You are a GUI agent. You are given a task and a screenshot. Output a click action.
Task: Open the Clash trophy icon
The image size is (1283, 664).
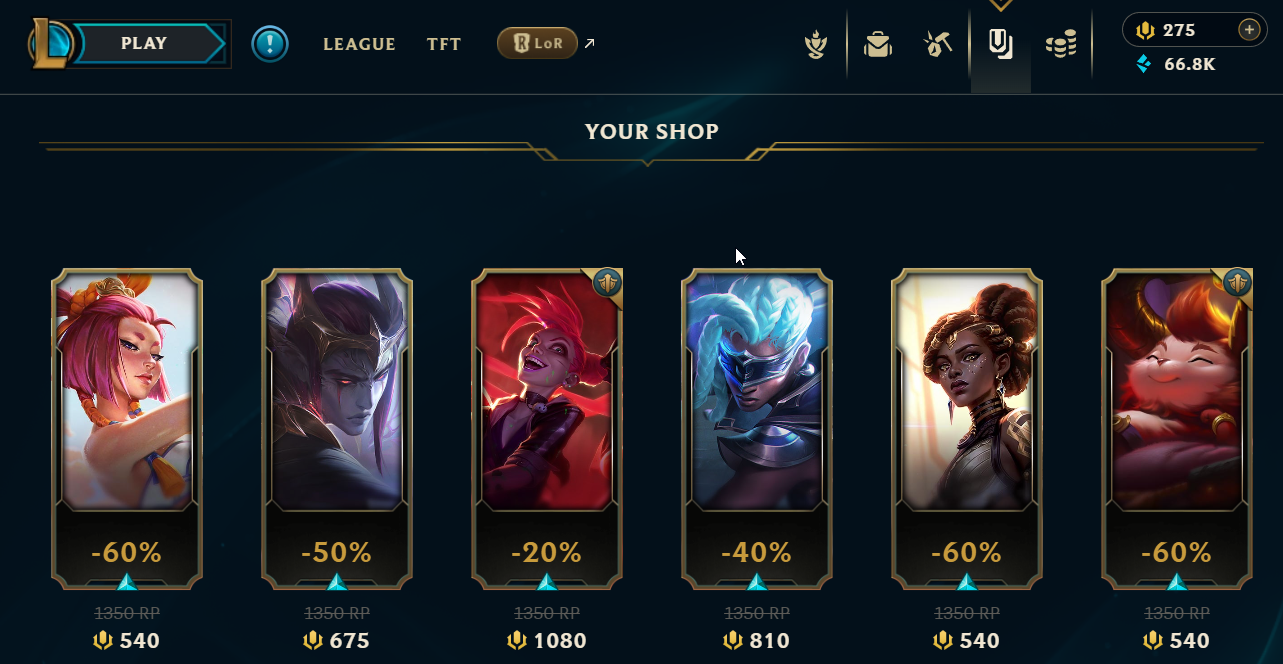[x=816, y=45]
